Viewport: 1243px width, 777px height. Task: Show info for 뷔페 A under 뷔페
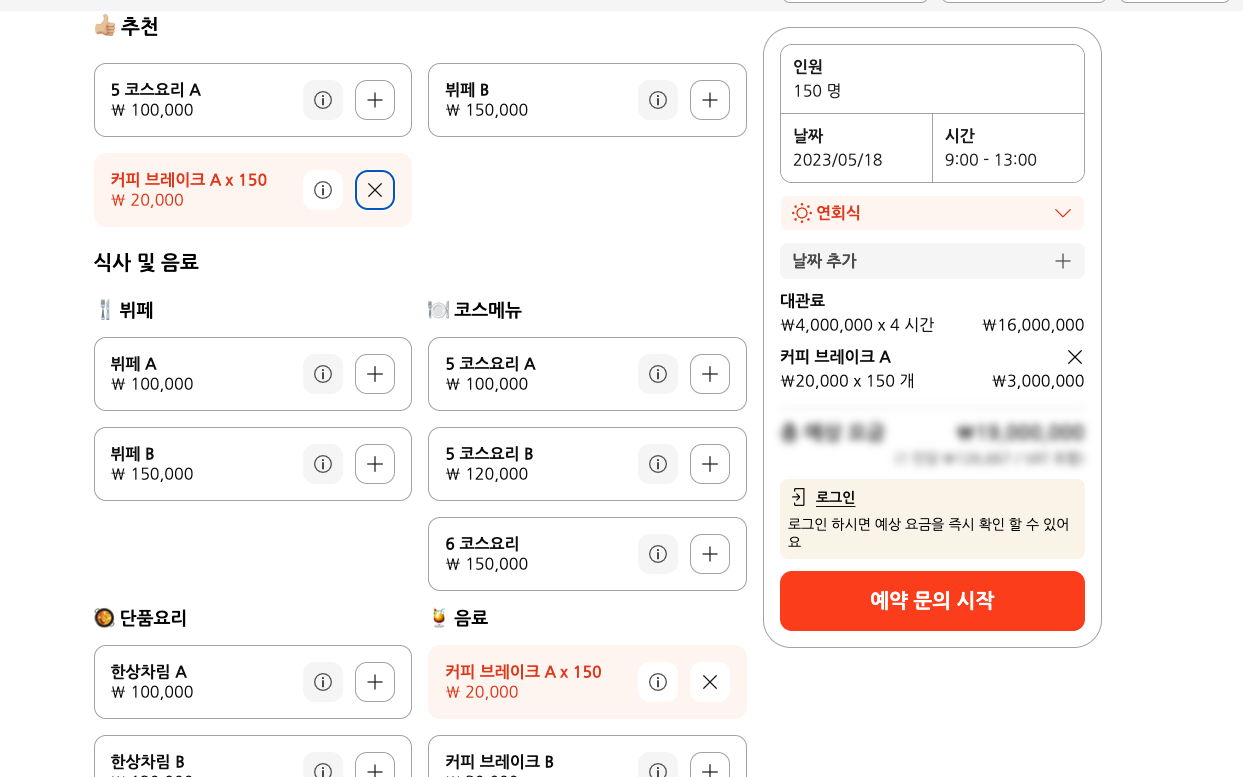tap(323, 374)
